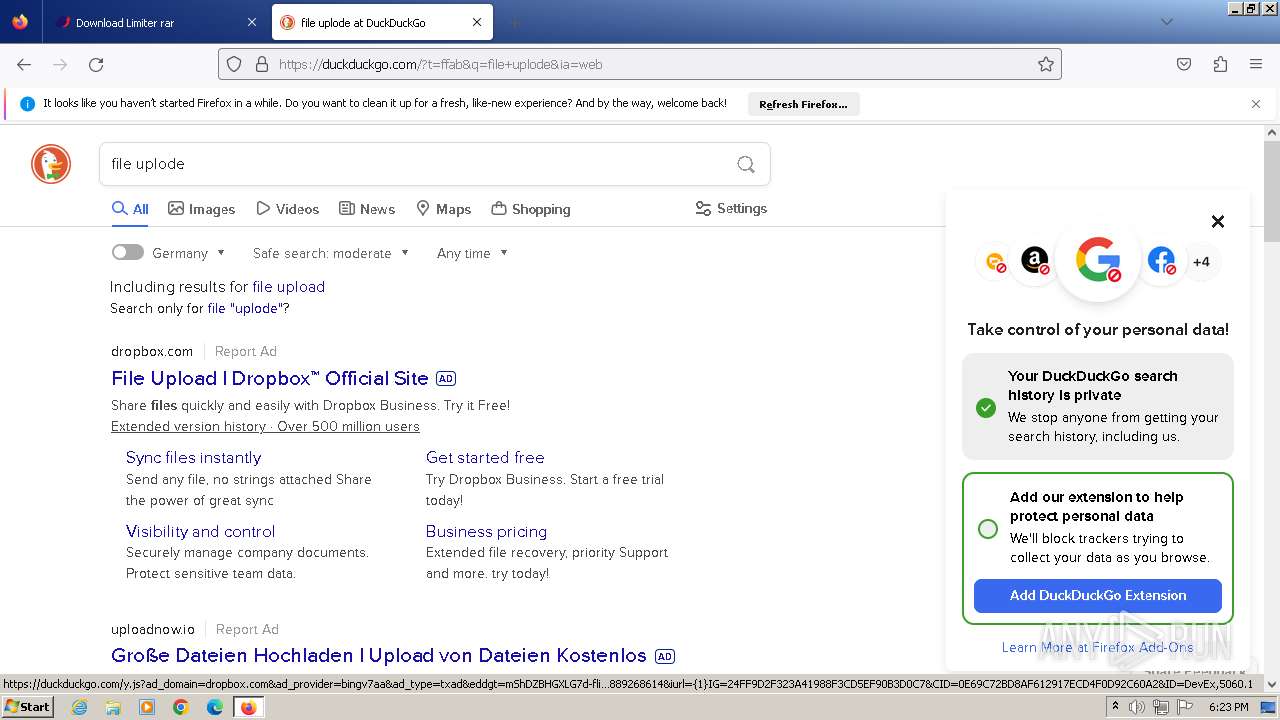Image resolution: width=1280 pixels, height=720 pixels.
Task: Click the site security padlock icon
Action: coord(262,64)
